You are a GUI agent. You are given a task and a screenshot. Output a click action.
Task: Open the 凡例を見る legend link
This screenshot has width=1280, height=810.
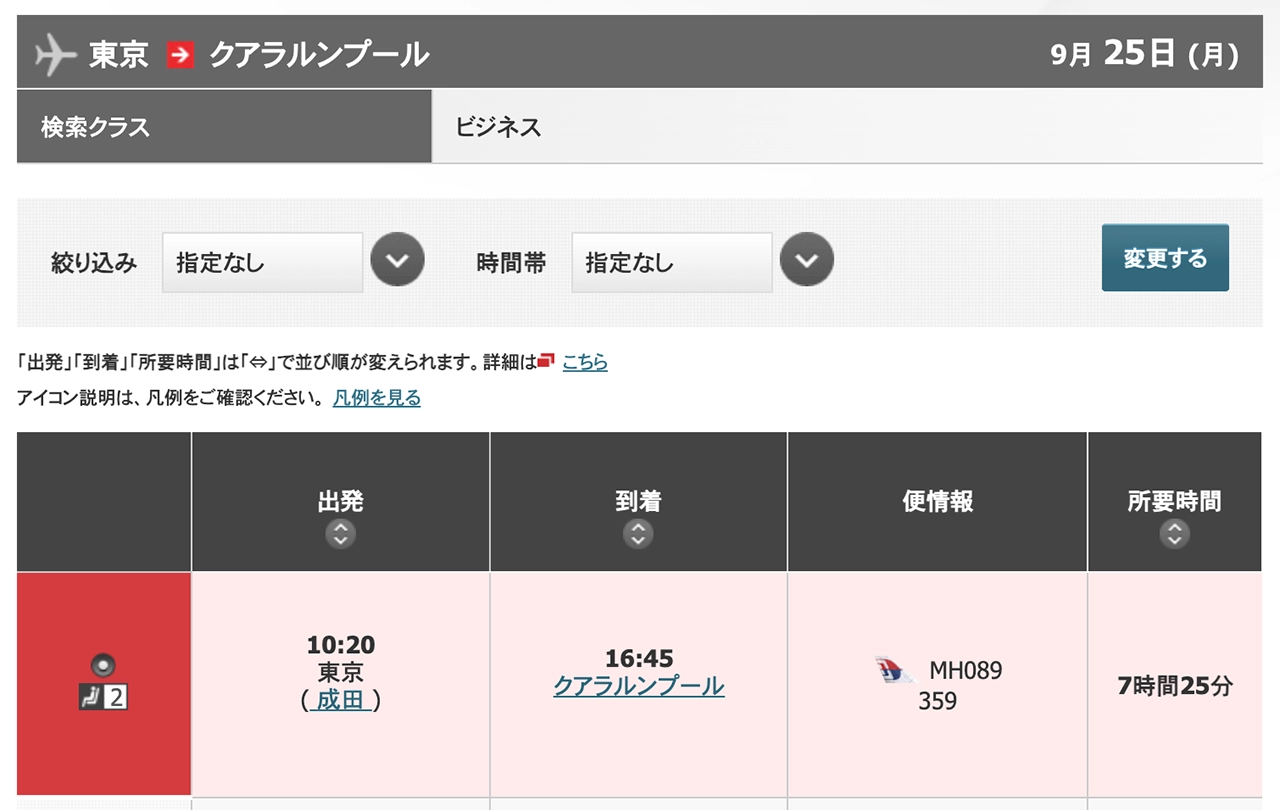377,398
